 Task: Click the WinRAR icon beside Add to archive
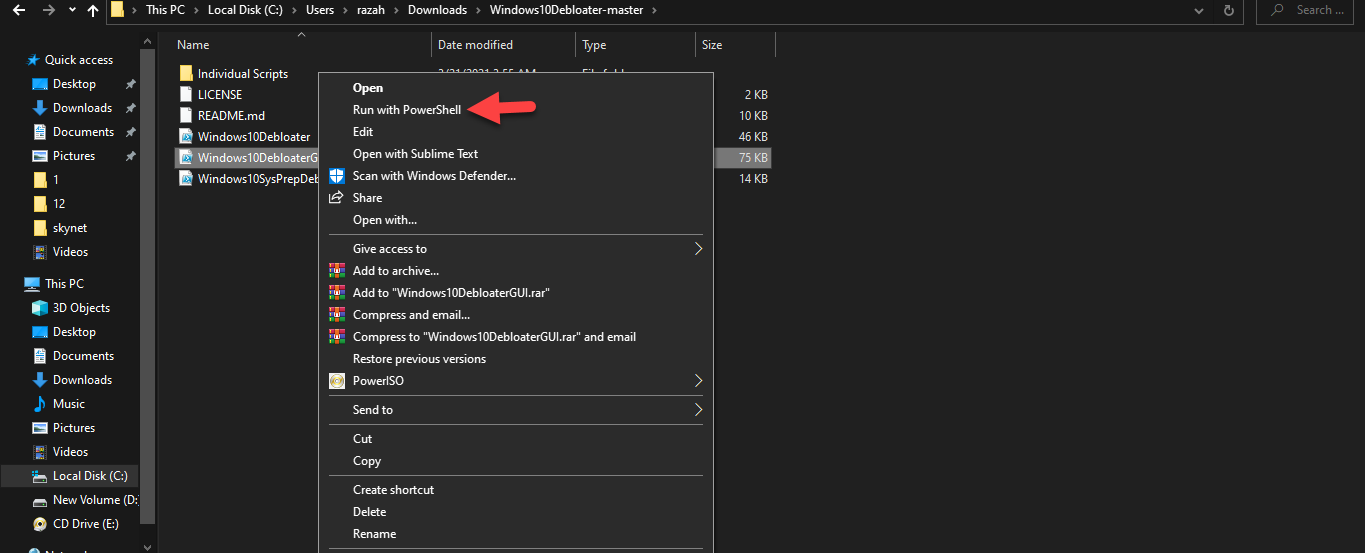click(x=337, y=271)
